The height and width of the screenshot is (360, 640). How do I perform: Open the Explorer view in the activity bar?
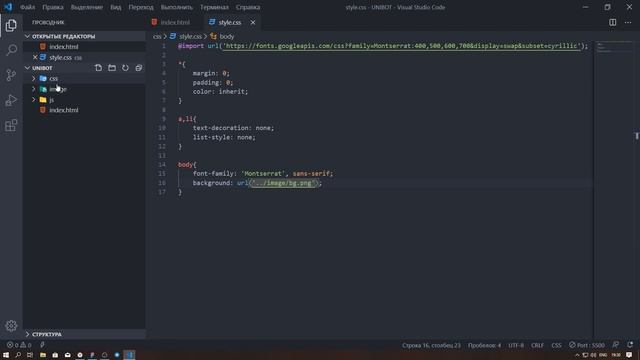click(11, 25)
